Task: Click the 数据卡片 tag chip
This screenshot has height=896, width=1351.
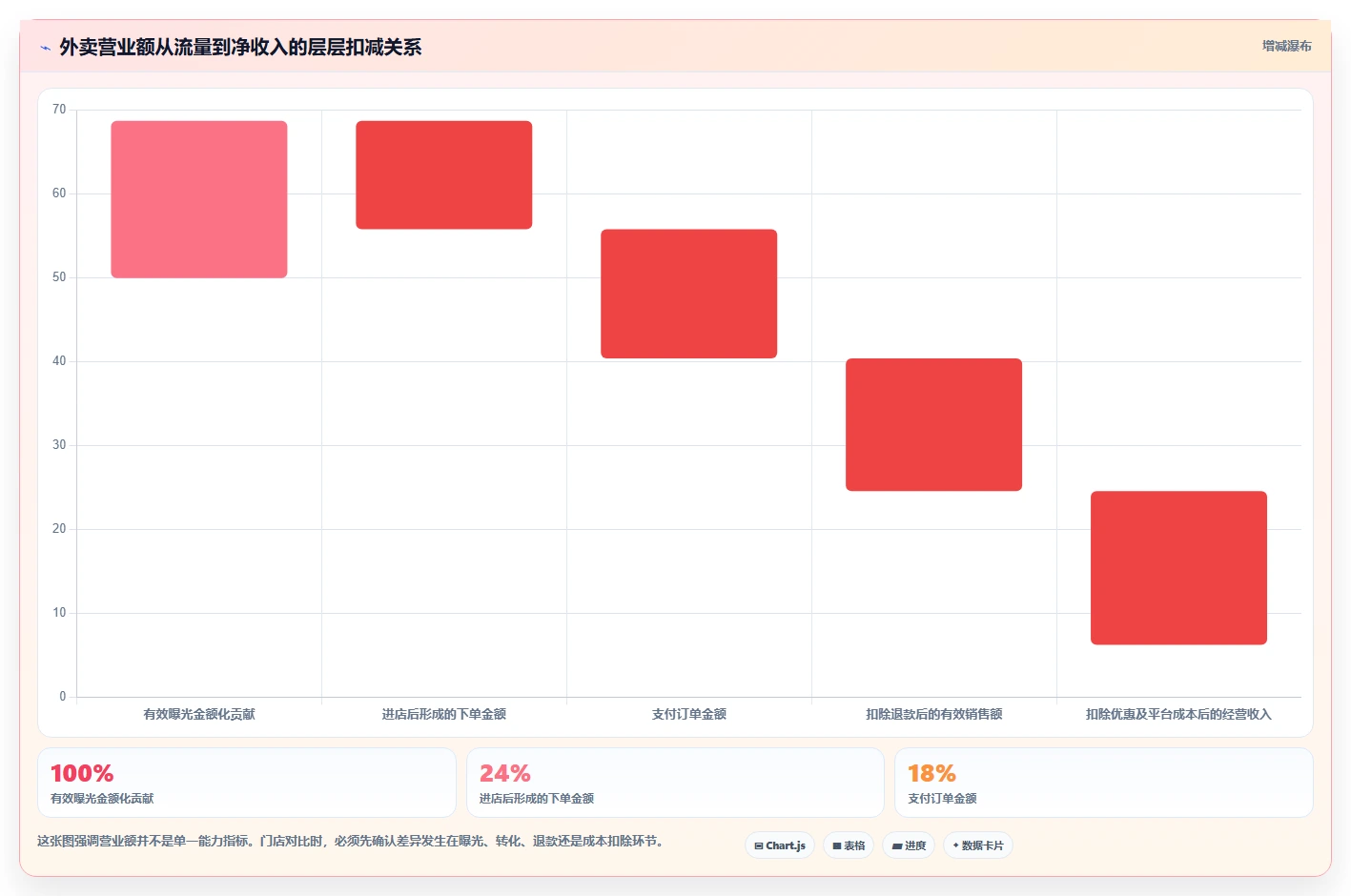Action: [978, 845]
